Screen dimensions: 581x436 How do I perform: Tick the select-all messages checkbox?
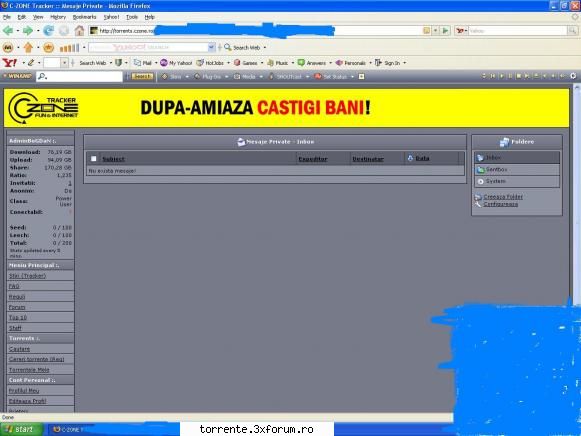tap(94, 159)
